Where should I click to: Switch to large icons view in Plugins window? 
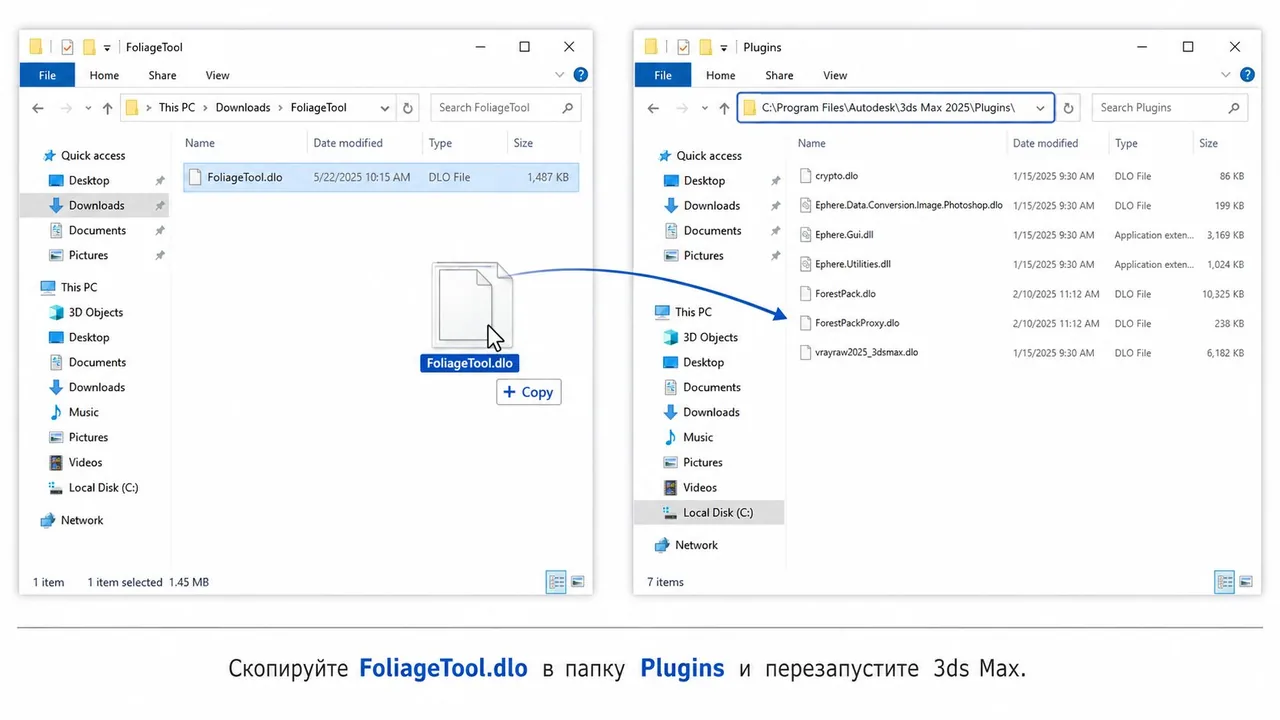click(1246, 582)
